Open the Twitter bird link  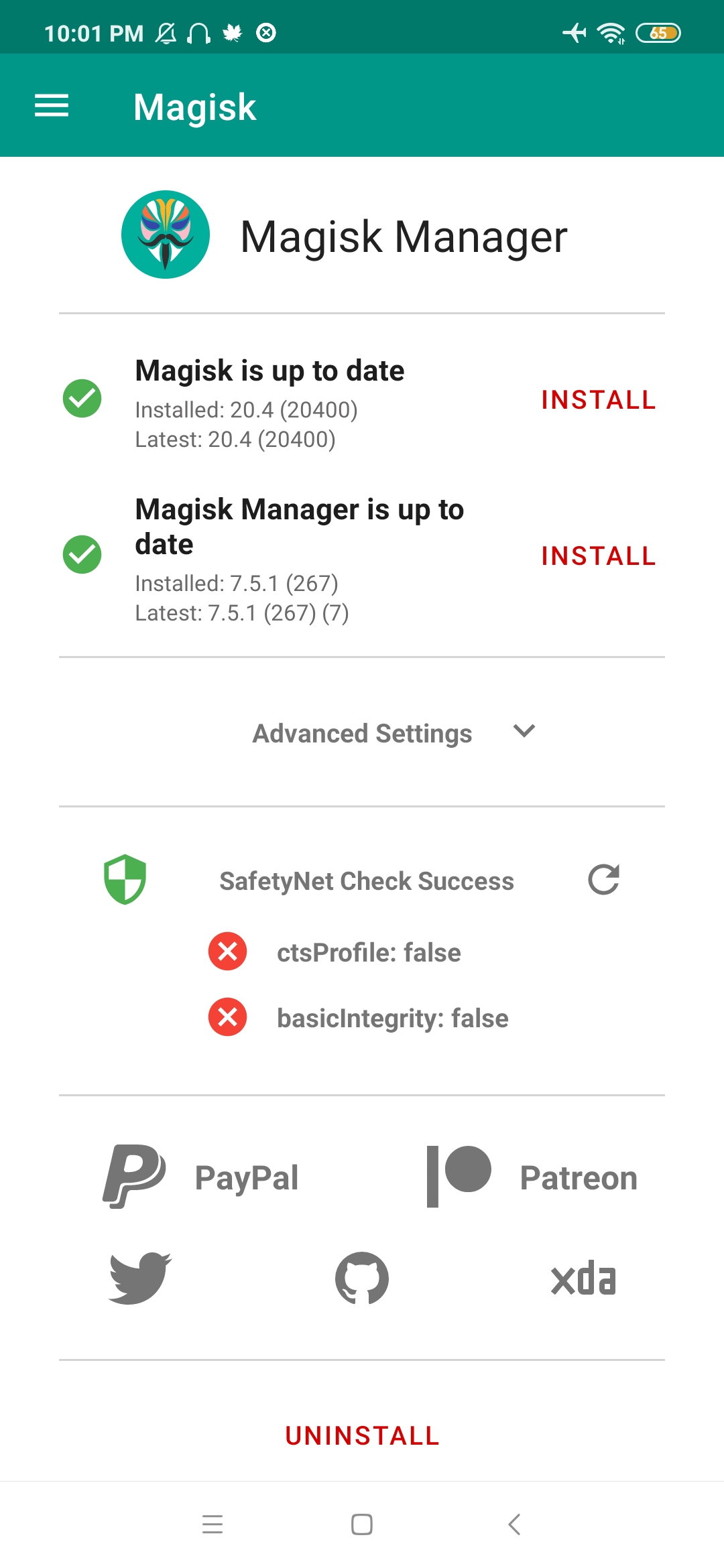coord(140,1278)
